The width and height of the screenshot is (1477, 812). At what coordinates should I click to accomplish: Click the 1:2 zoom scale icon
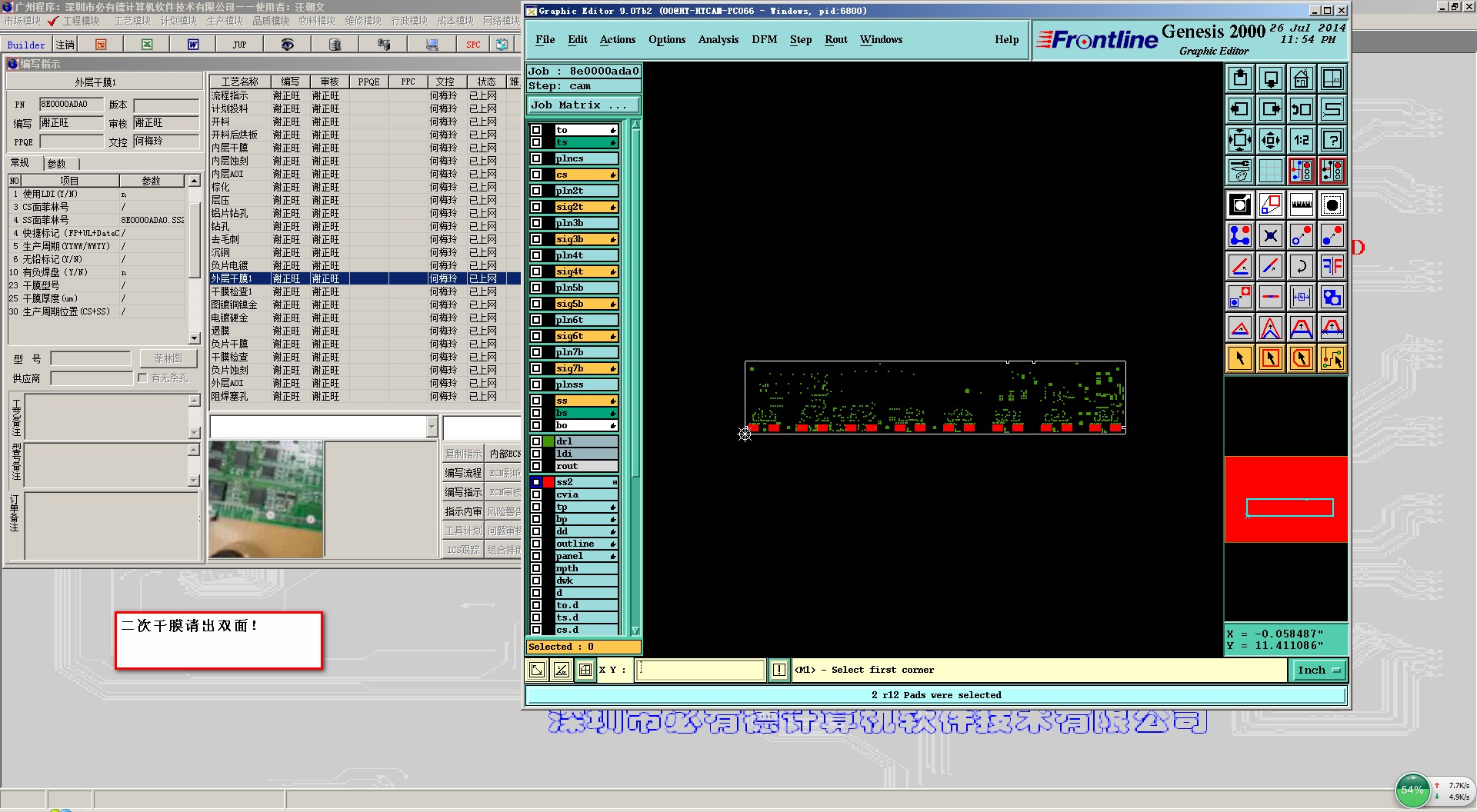(1301, 140)
